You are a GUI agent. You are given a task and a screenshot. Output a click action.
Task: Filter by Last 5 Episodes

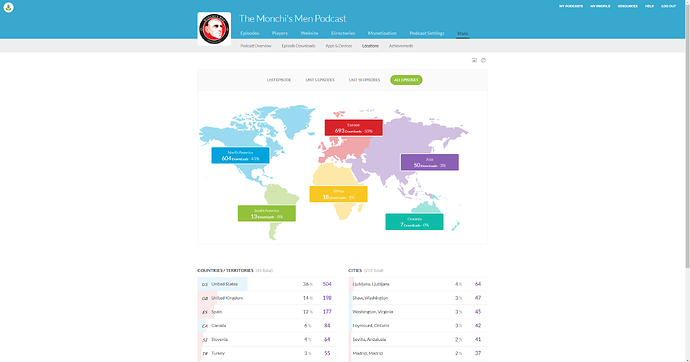point(320,80)
